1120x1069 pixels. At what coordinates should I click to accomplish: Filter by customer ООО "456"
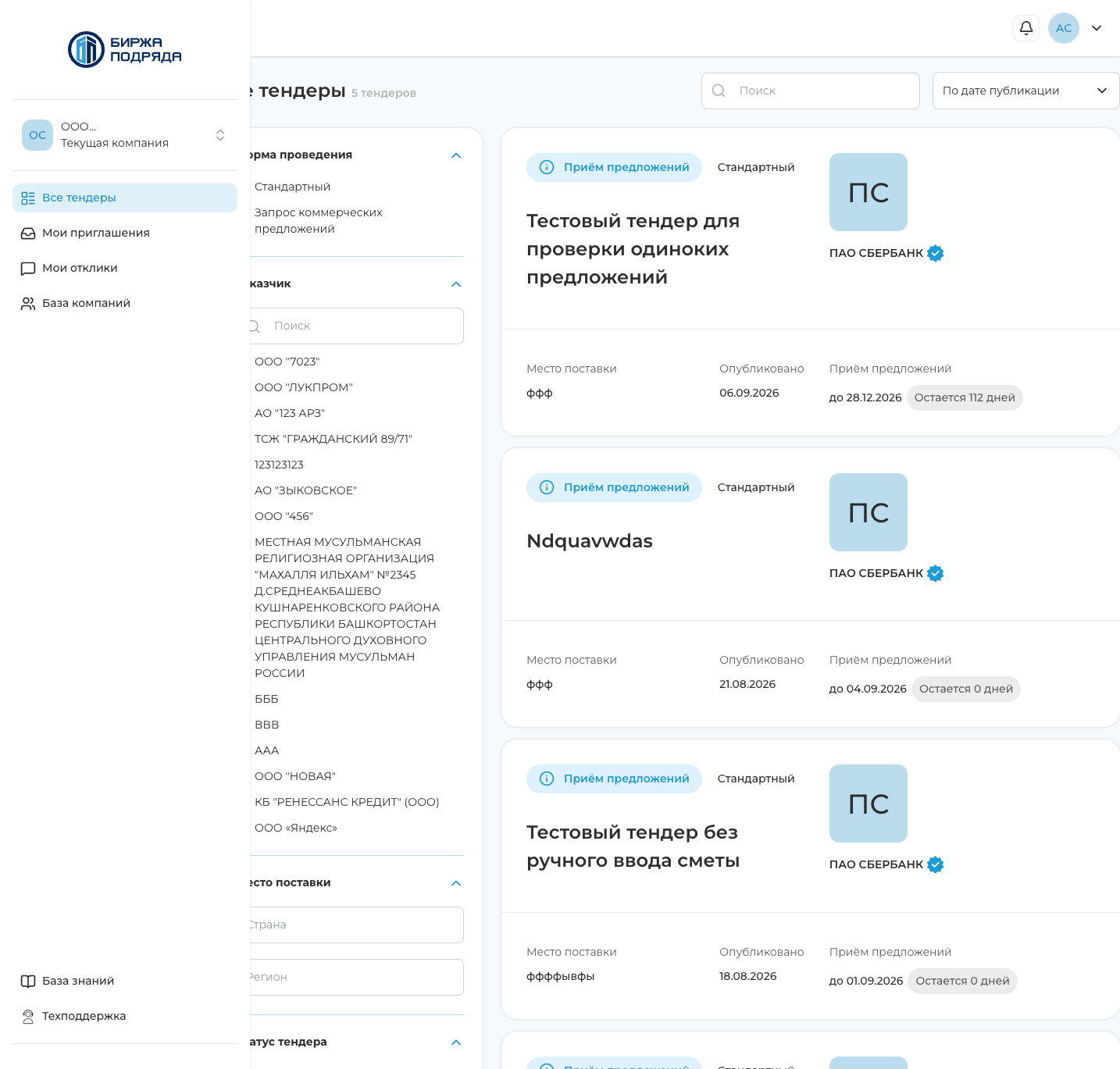coord(284,517)
